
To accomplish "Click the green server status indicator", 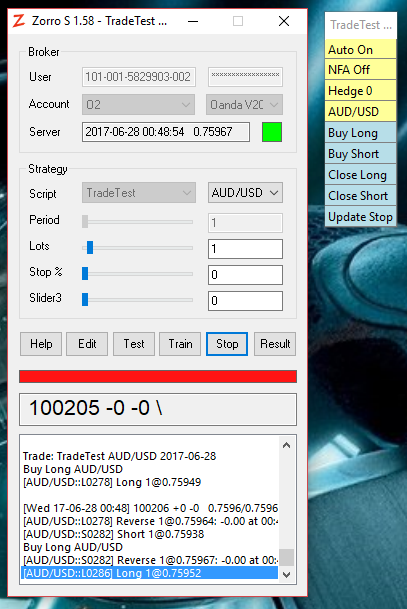I will pos(272,132).
